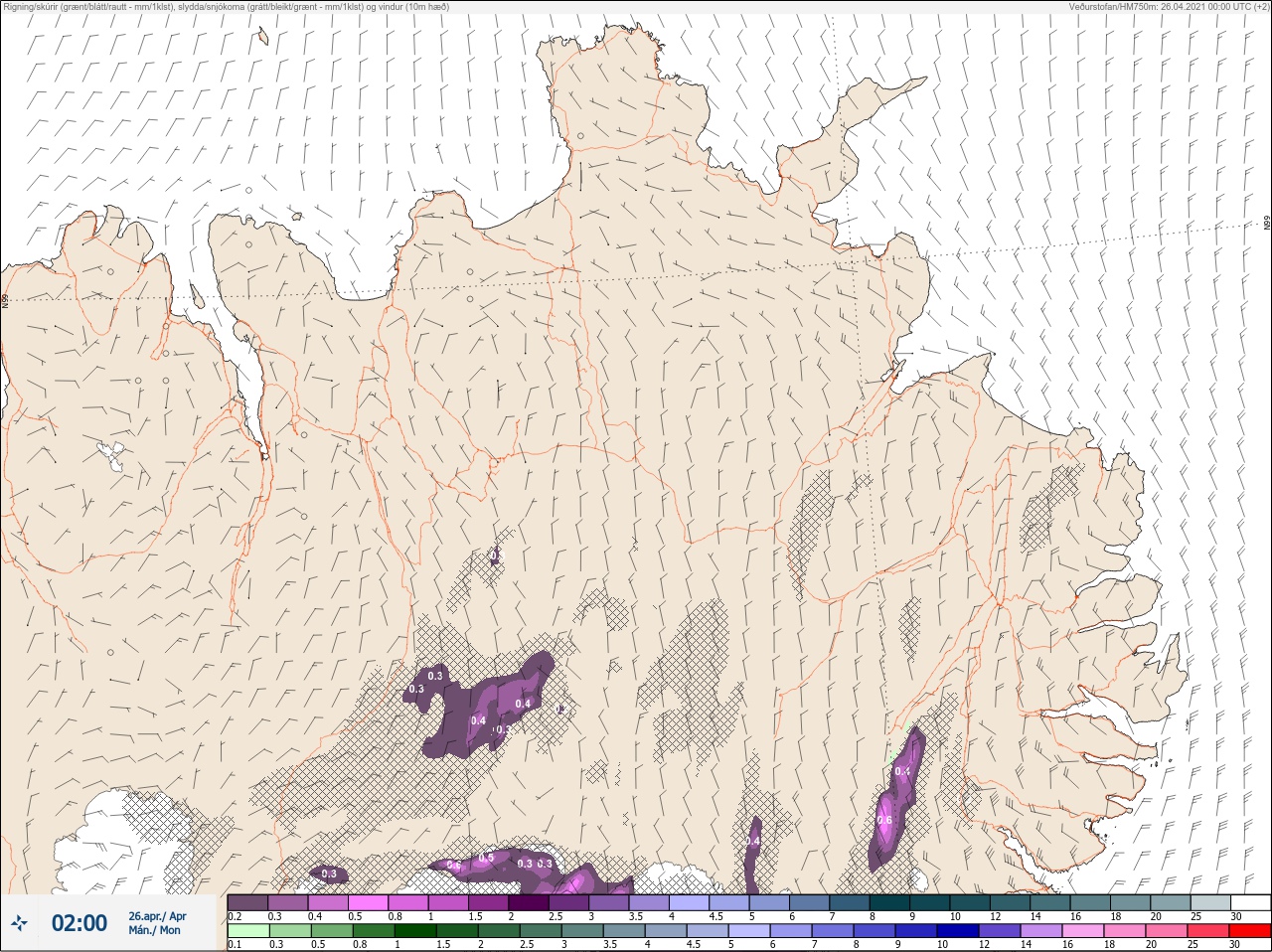Viewport: 1272px width, 952px height.
Task: Pick the white snow swatch above 30
Action: coord(1250,902)
